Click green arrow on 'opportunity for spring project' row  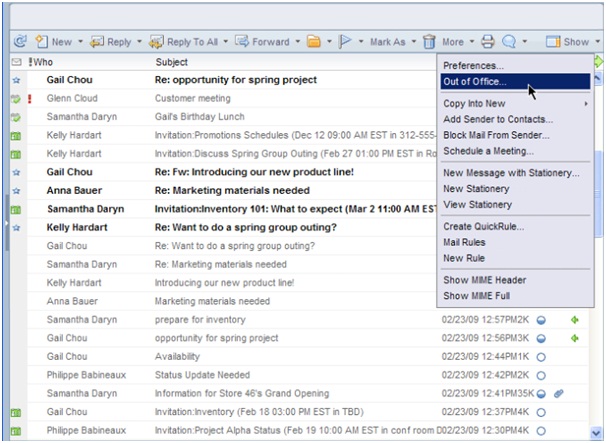[575, 338]
